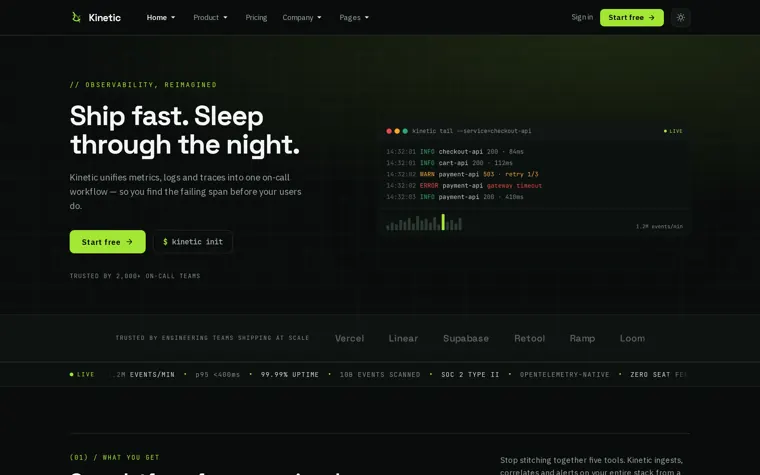
Task: Click the INFO cart-api 200 log line
Action: pos(449,163)
